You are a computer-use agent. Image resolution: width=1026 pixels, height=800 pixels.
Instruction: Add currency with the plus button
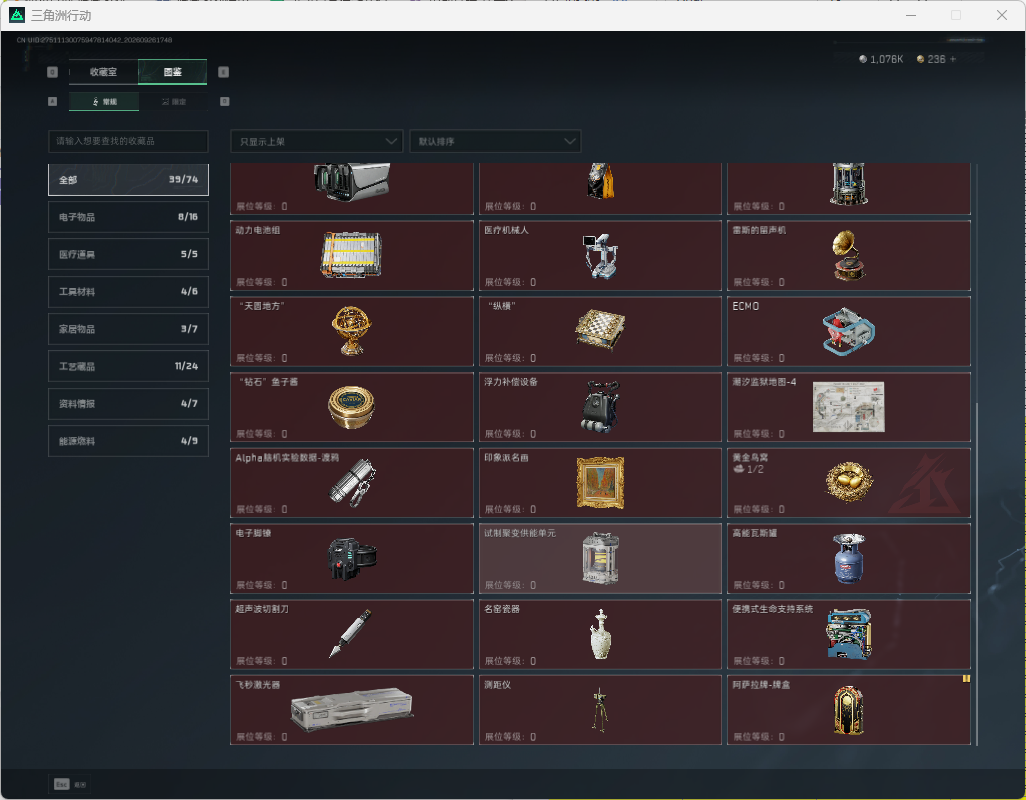click(x=953, y=59)
